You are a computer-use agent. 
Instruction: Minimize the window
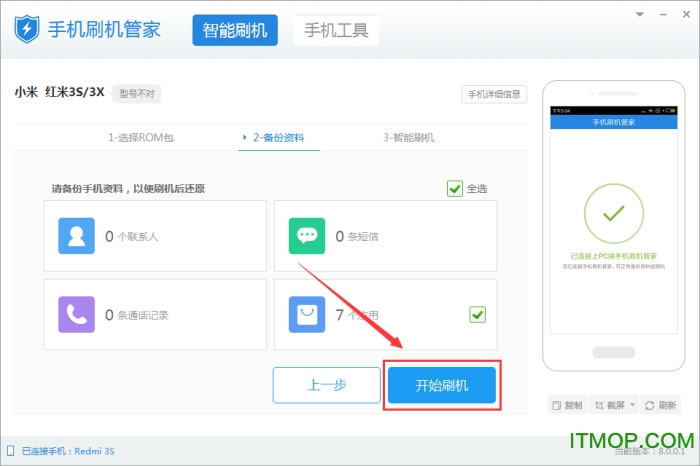[663, 15]
